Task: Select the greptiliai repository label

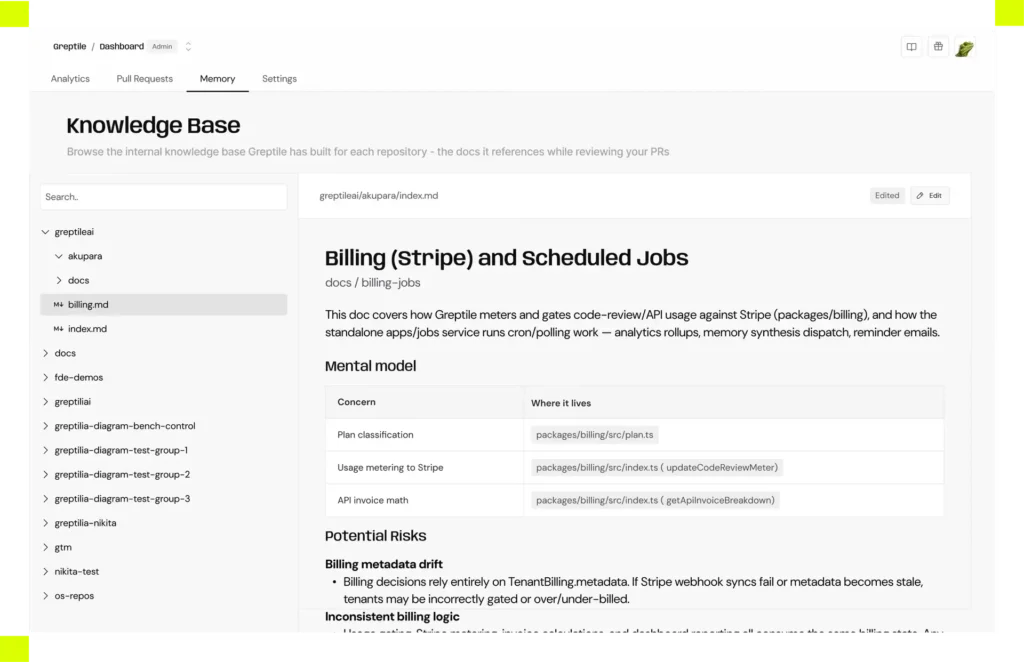Action: [x=72, y=402]
